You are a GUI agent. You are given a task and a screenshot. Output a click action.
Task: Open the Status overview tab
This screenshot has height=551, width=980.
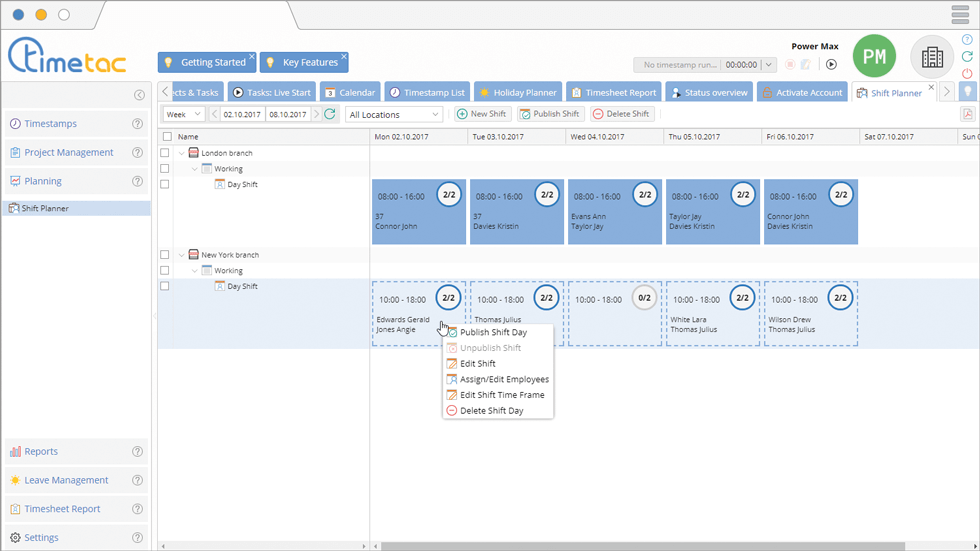click(709, 92)
